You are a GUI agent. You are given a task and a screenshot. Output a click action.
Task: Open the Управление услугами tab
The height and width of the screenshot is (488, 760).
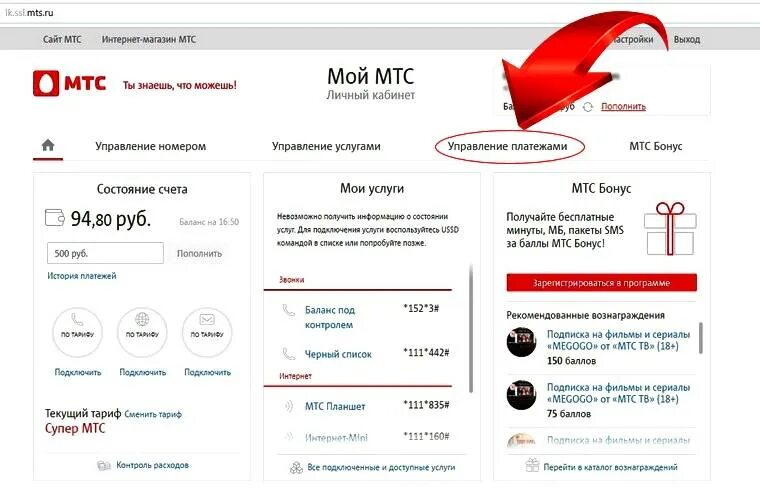point(326,146)
